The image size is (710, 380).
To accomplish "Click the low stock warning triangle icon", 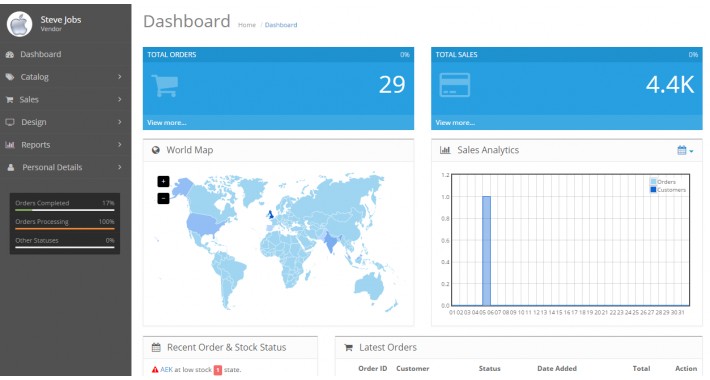I will pyautogui.click(x=155, y=370).
